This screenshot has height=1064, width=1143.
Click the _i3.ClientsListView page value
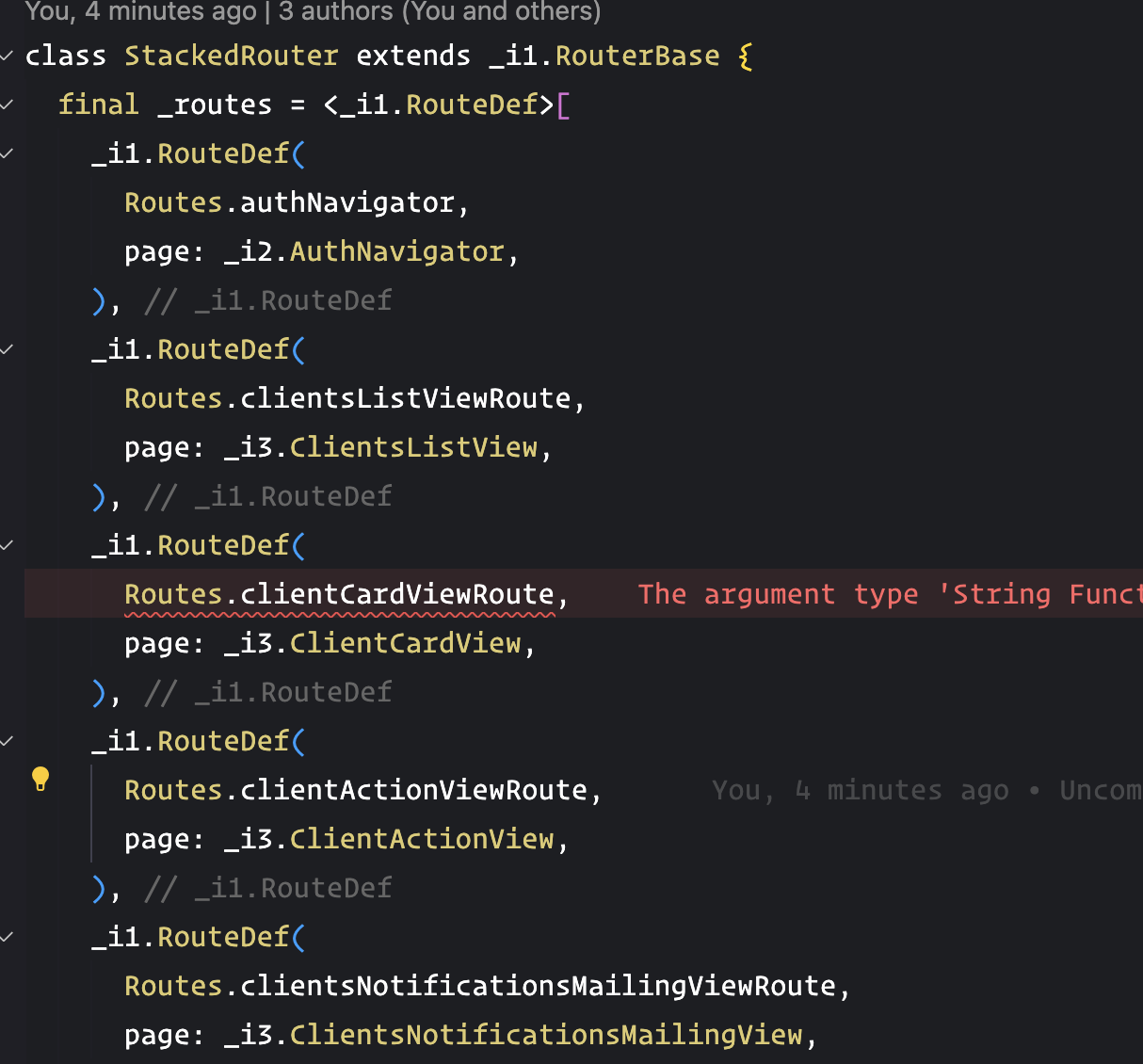coord(381,447)
